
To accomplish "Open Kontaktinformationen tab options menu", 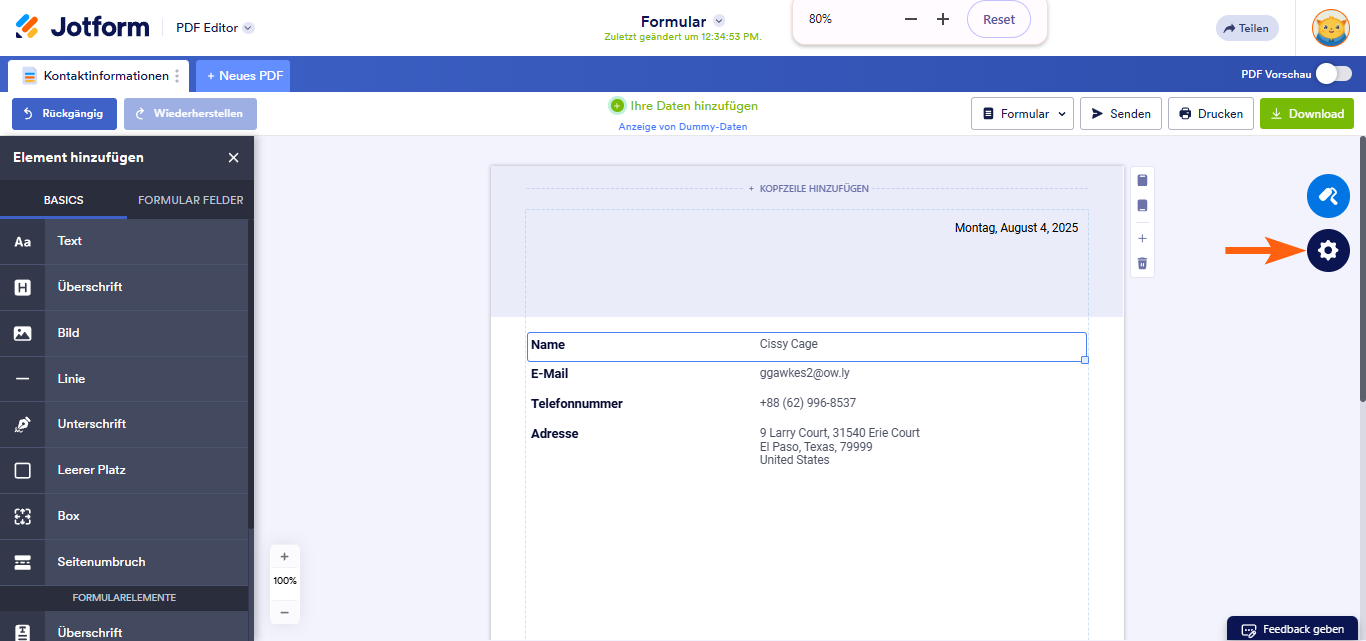I will (x=178, y=76).
